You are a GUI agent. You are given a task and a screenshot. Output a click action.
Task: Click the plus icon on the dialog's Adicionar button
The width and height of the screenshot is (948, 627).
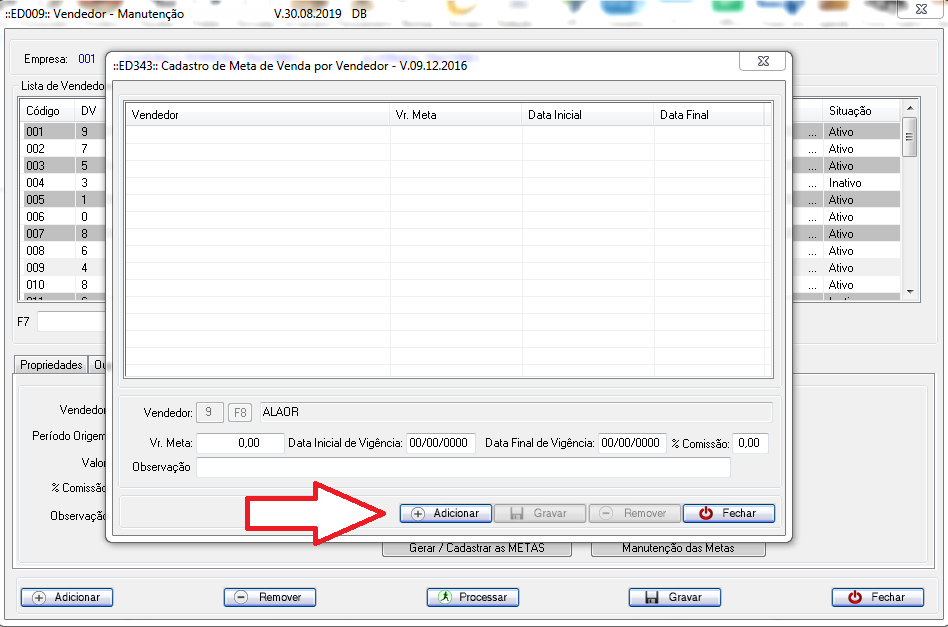[417, 513]
